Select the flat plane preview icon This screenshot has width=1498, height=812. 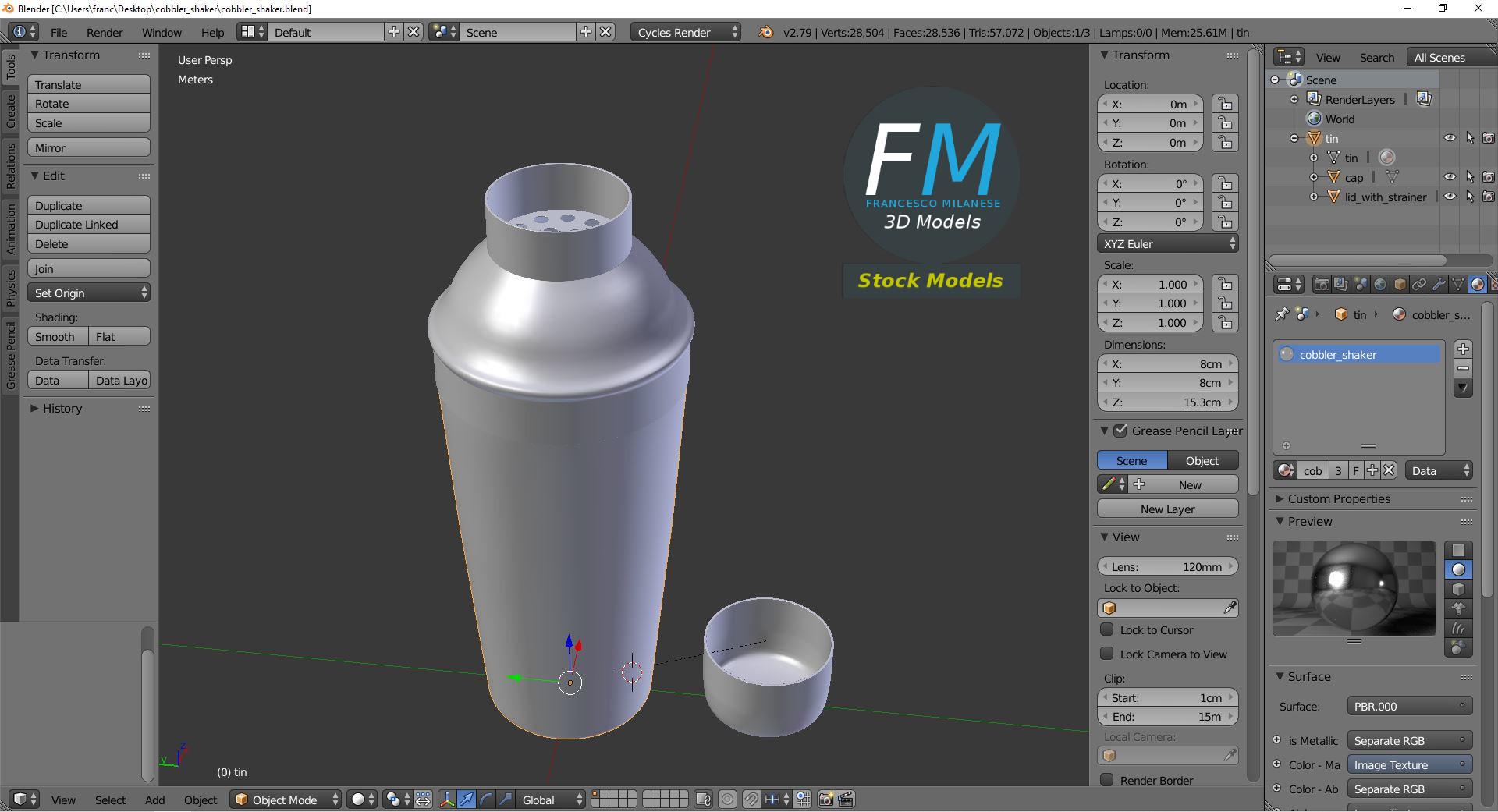pyautogui.click(x=1458, y=551)
